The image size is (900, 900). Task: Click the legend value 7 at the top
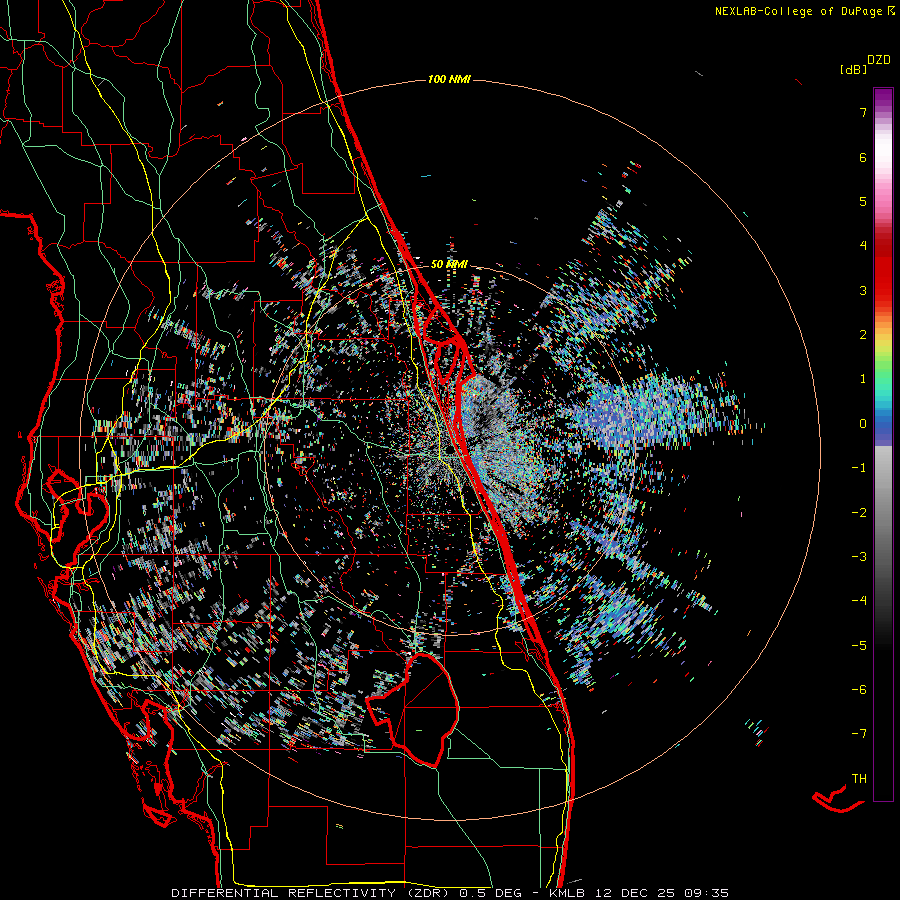863,112
